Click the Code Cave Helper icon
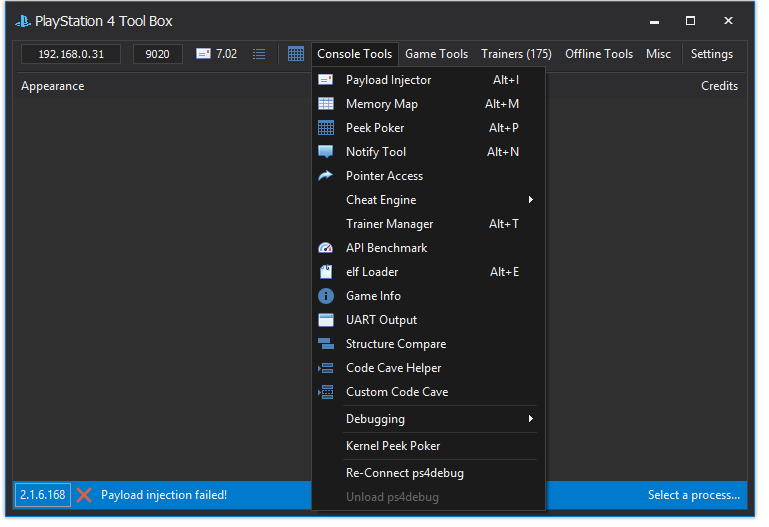Image resolution: width=769 pixels, height=527 pixels. (326, 368)
